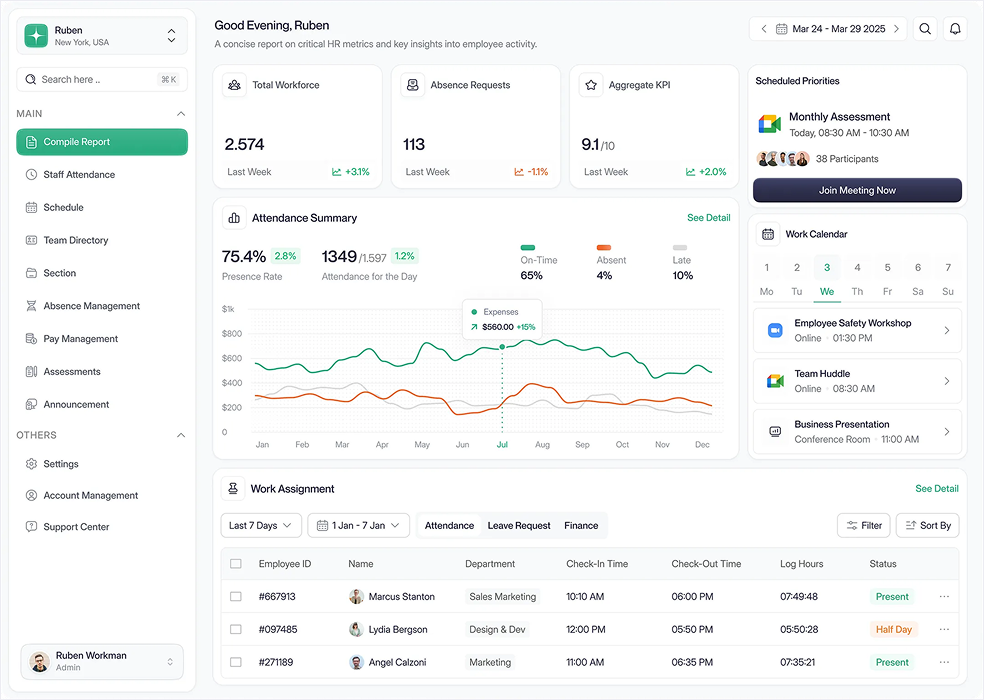Click the Search here input field
Screen dimensions: 984x700
coord(102,80)
